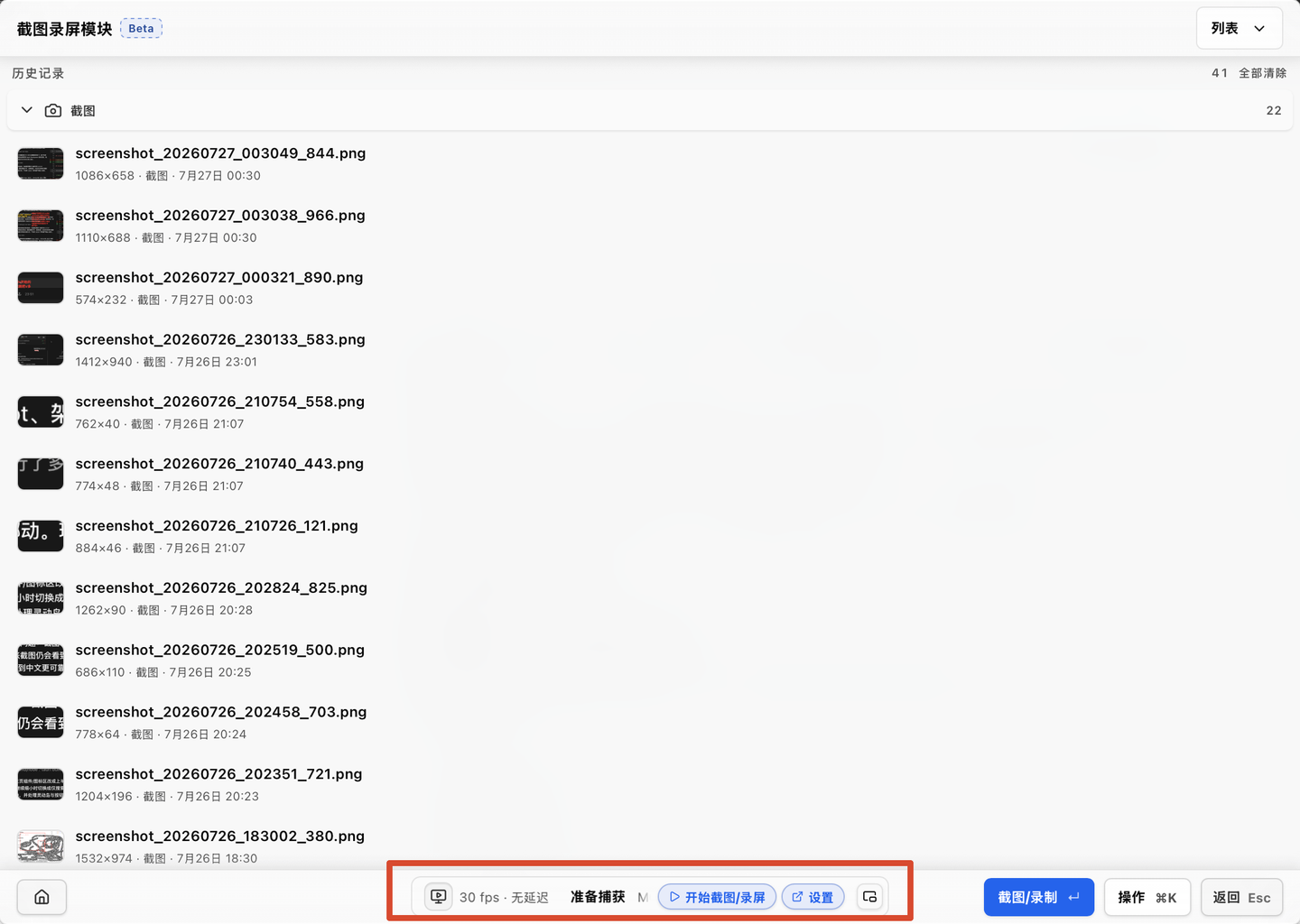This screenshot has width=1300, height=924.
Task: Select thumbnail of screenshot_20260727_003038_966.png
Action: 41,226
